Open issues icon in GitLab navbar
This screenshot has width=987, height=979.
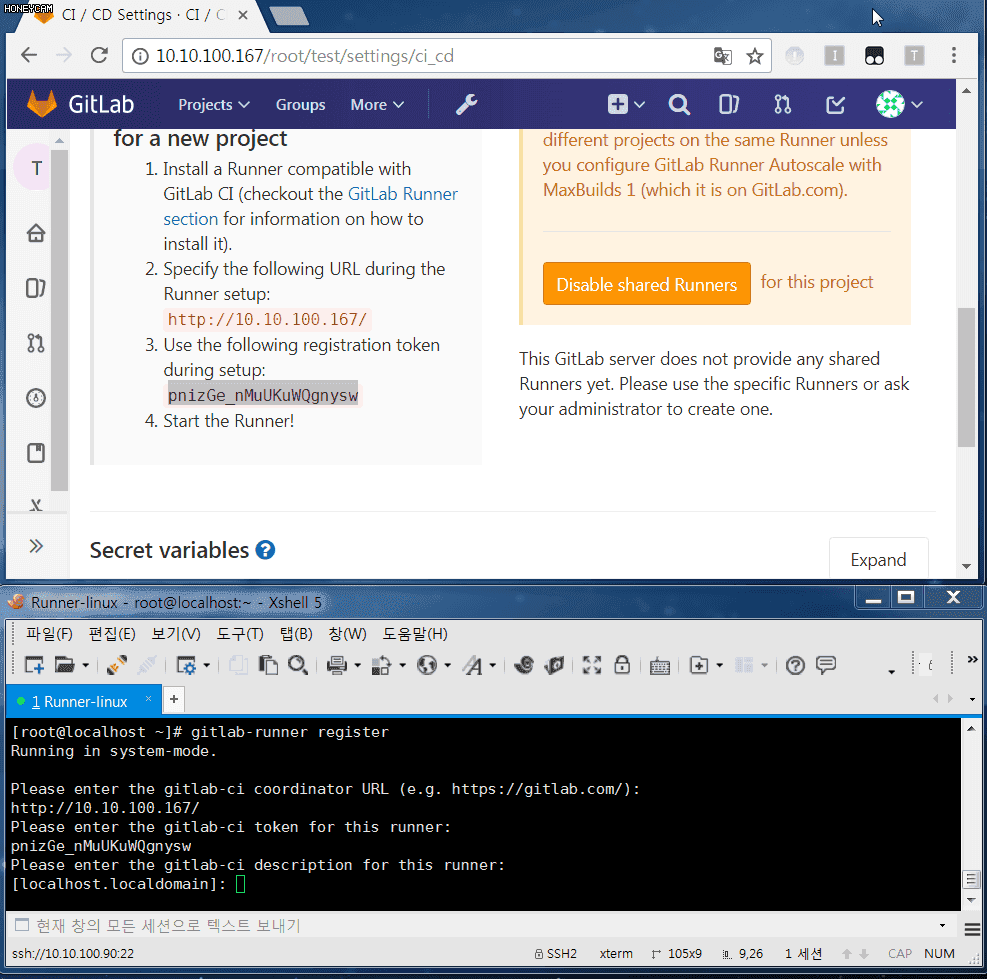pos(728,105)
